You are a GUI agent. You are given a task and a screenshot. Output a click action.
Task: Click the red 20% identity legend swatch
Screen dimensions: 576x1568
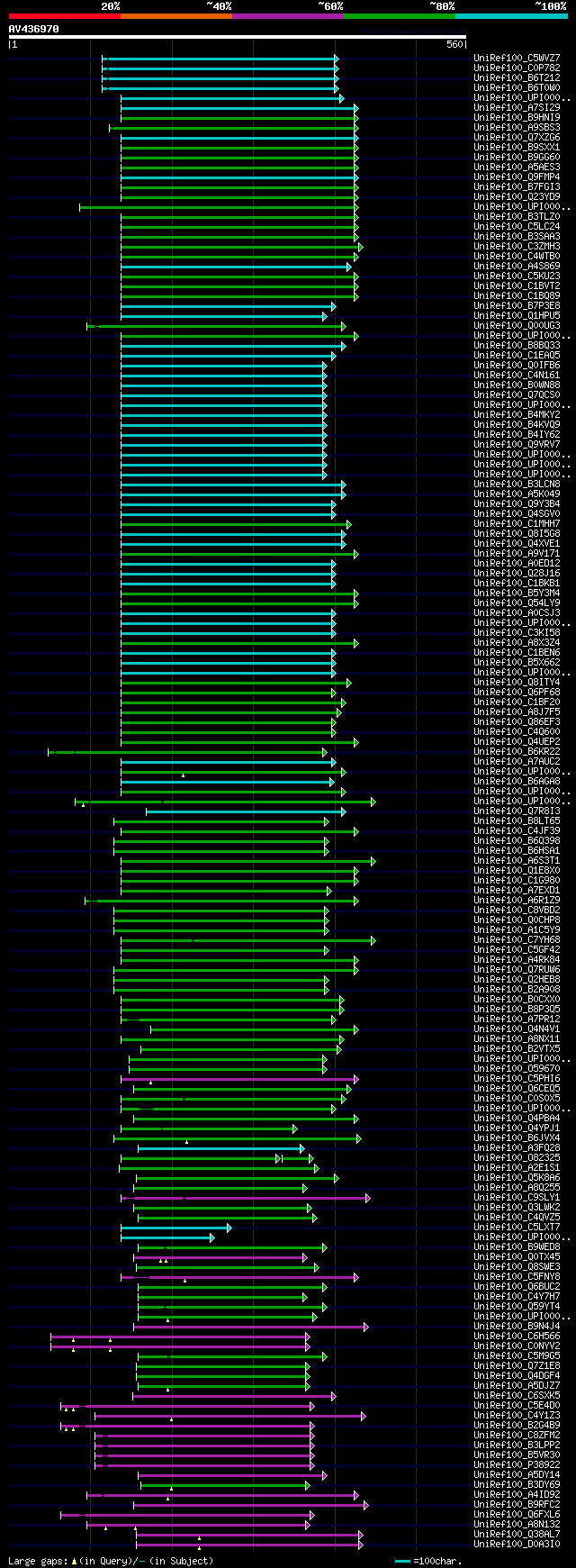[x=65, y=15]
